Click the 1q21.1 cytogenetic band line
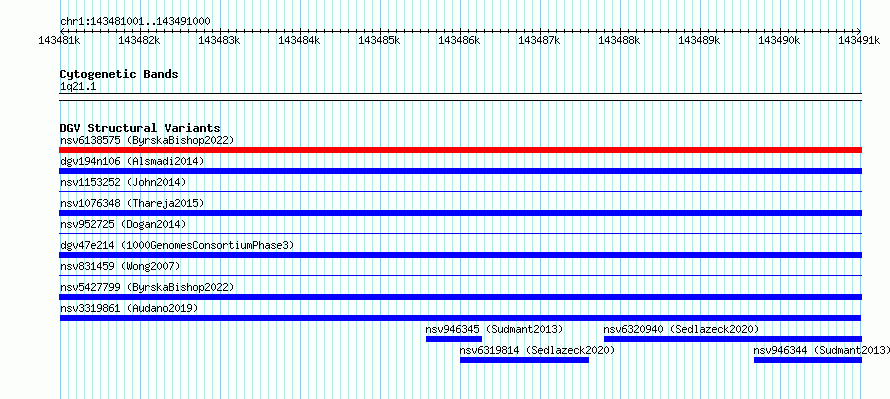This screenshot has height=399, width=890. point(460,97)
